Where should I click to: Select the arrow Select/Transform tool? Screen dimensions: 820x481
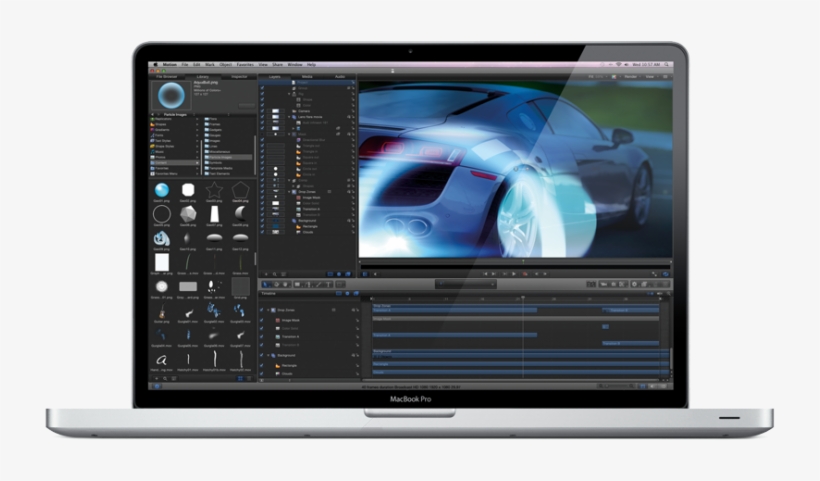coord(266,284)
